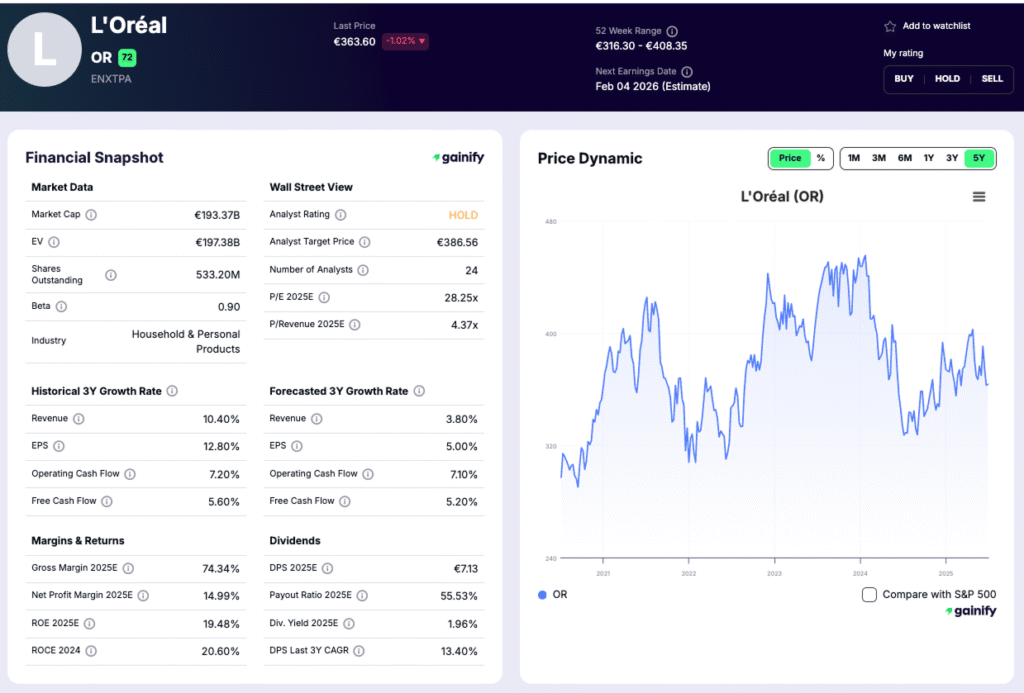Click the L'Oréal round logo avatar

[x=44, y=50]
